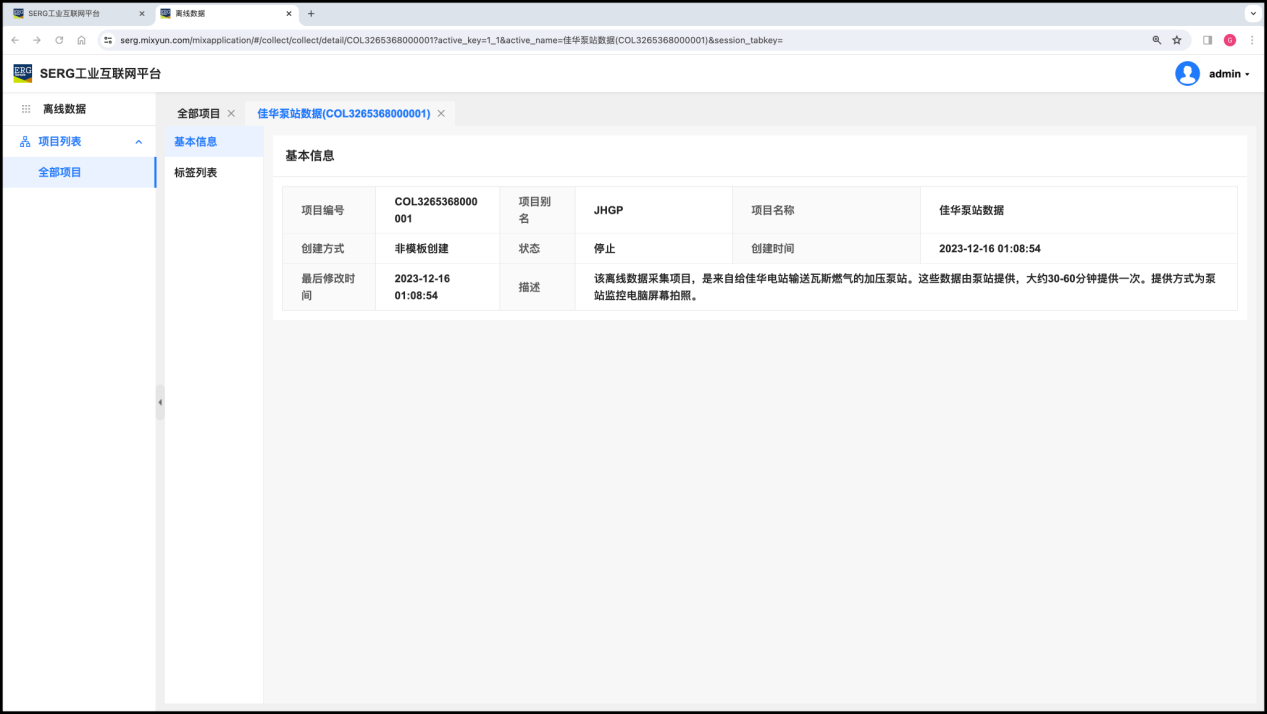Reload the page in browser
This screenshot has height=714, width=1267.
tap(59, 40)
